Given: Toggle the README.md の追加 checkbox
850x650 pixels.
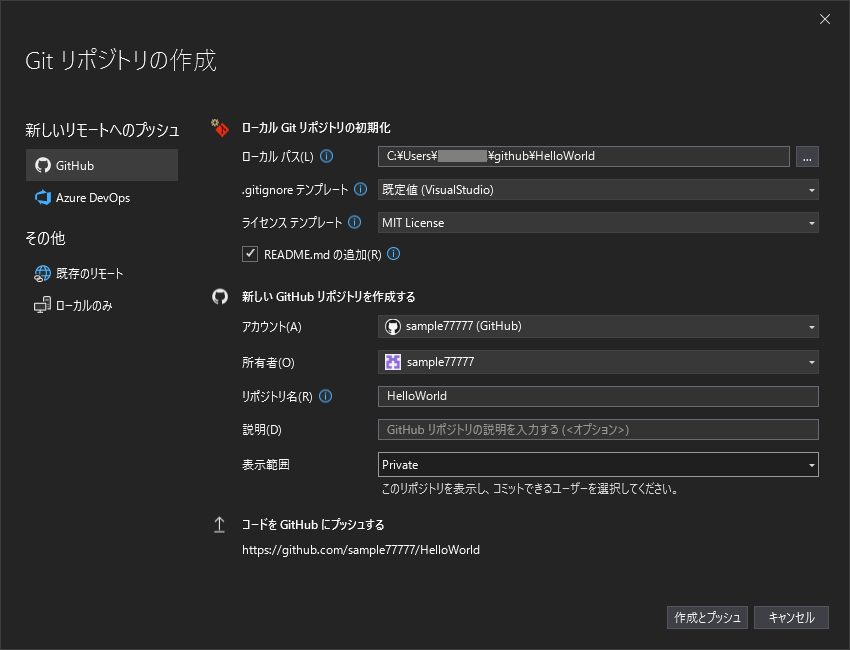Looking at the screenshot, I should pos(250,254).
